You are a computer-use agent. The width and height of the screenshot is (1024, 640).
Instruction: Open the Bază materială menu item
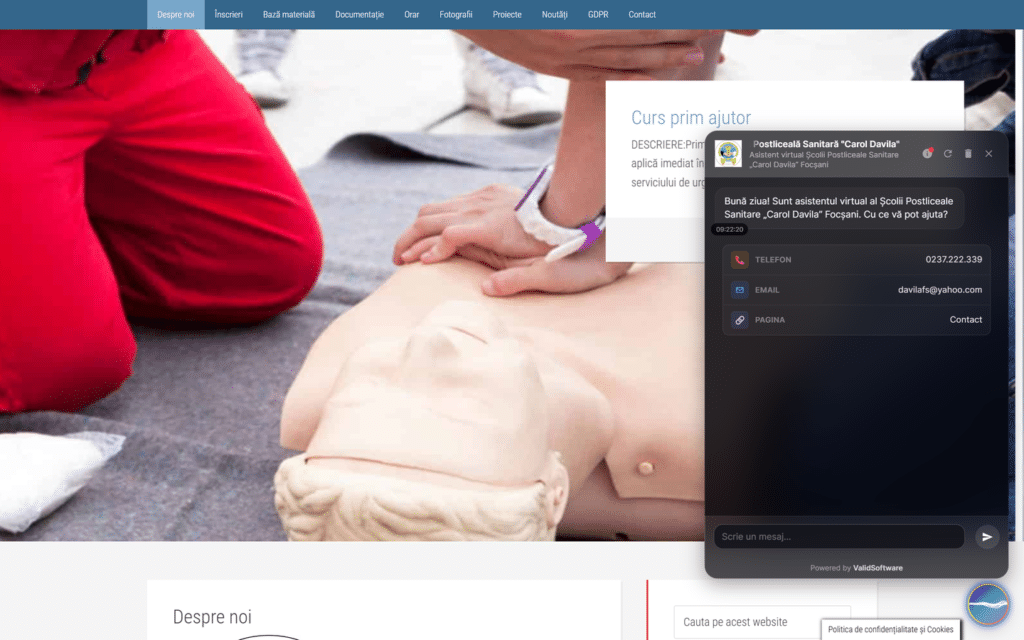point(289,14)
